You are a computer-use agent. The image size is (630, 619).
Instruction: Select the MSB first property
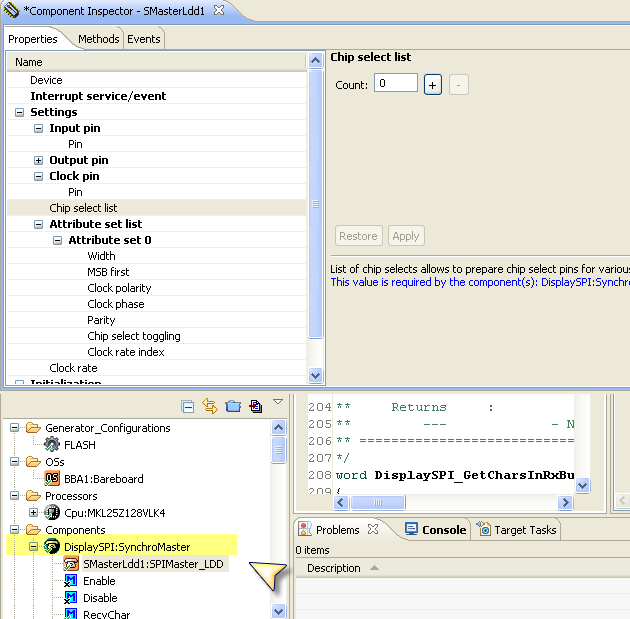coord(157,272)
